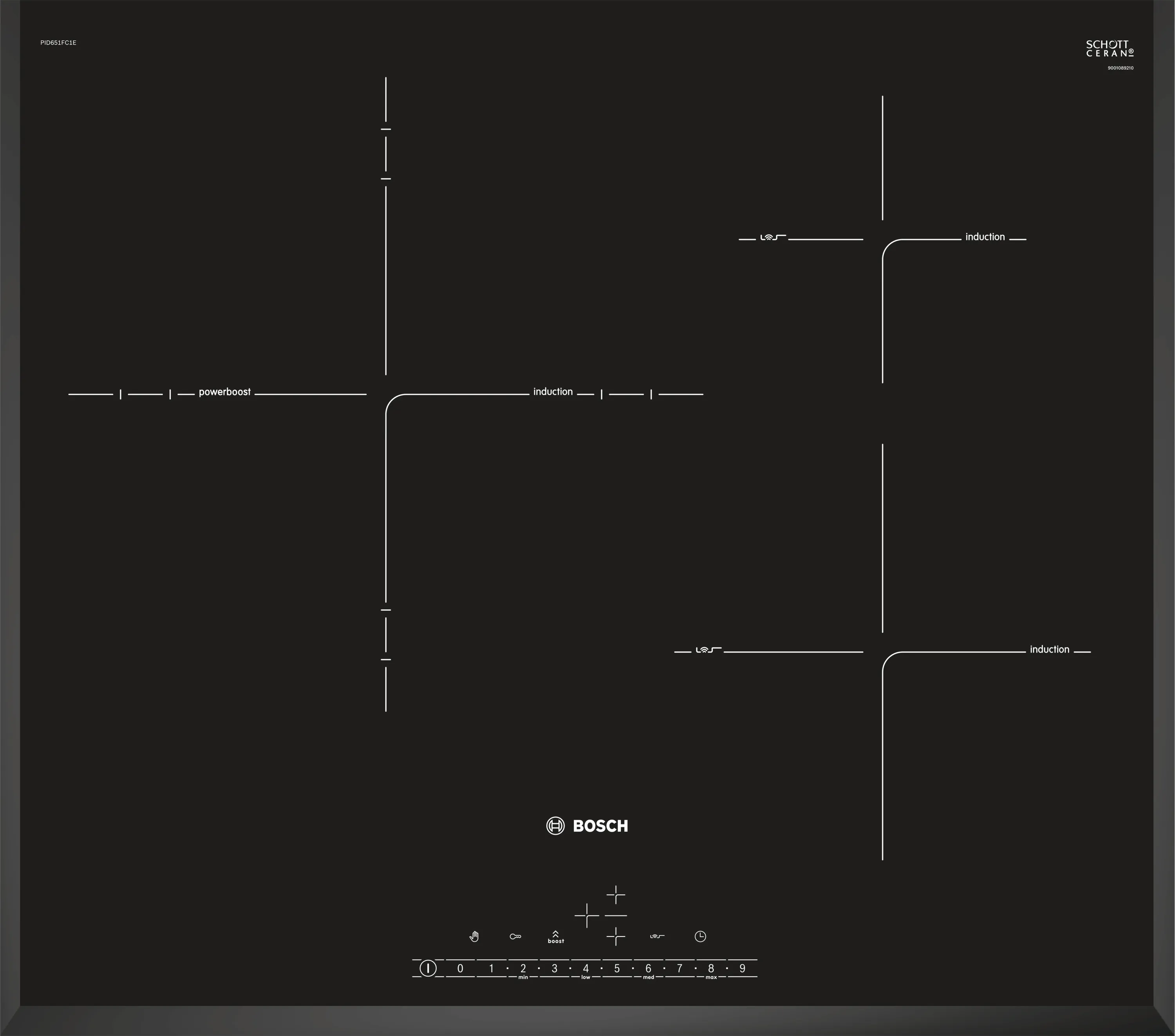
Task: Tap the Bosch logo
Action: [x=587, y=826]
